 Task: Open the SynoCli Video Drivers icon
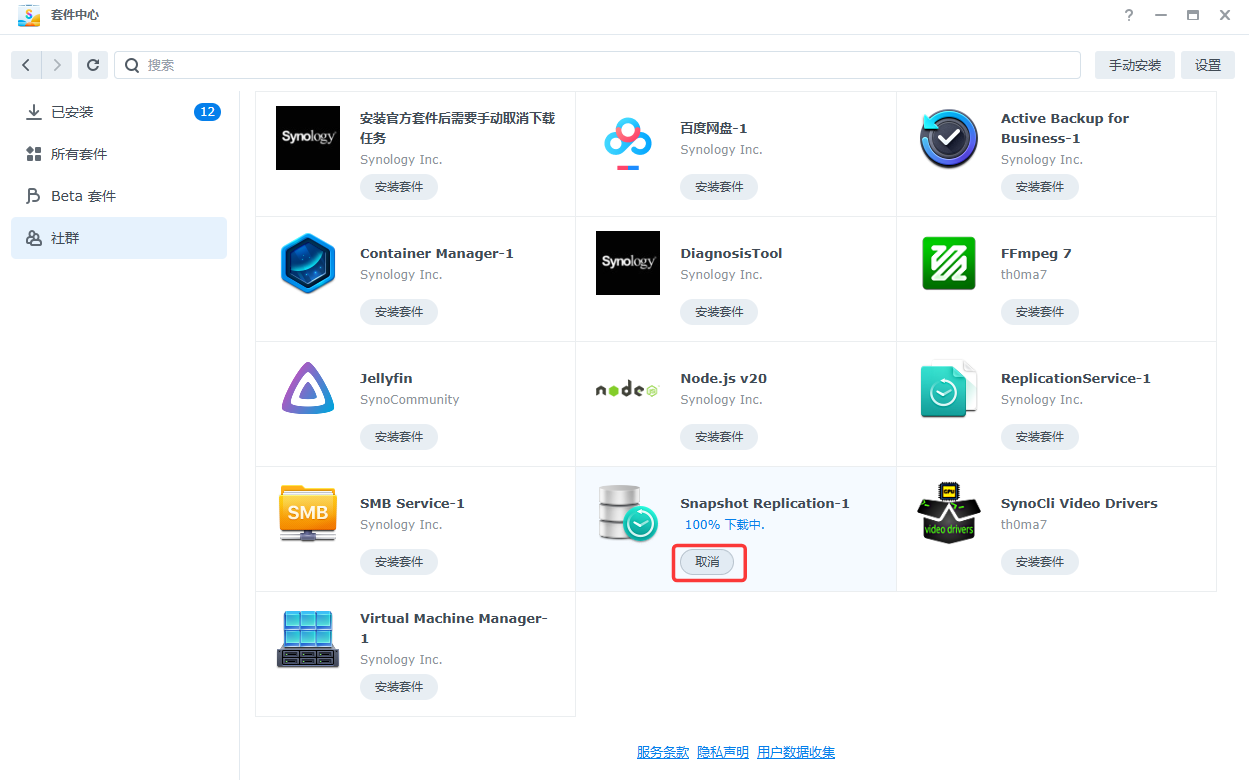tap(948, 514)
